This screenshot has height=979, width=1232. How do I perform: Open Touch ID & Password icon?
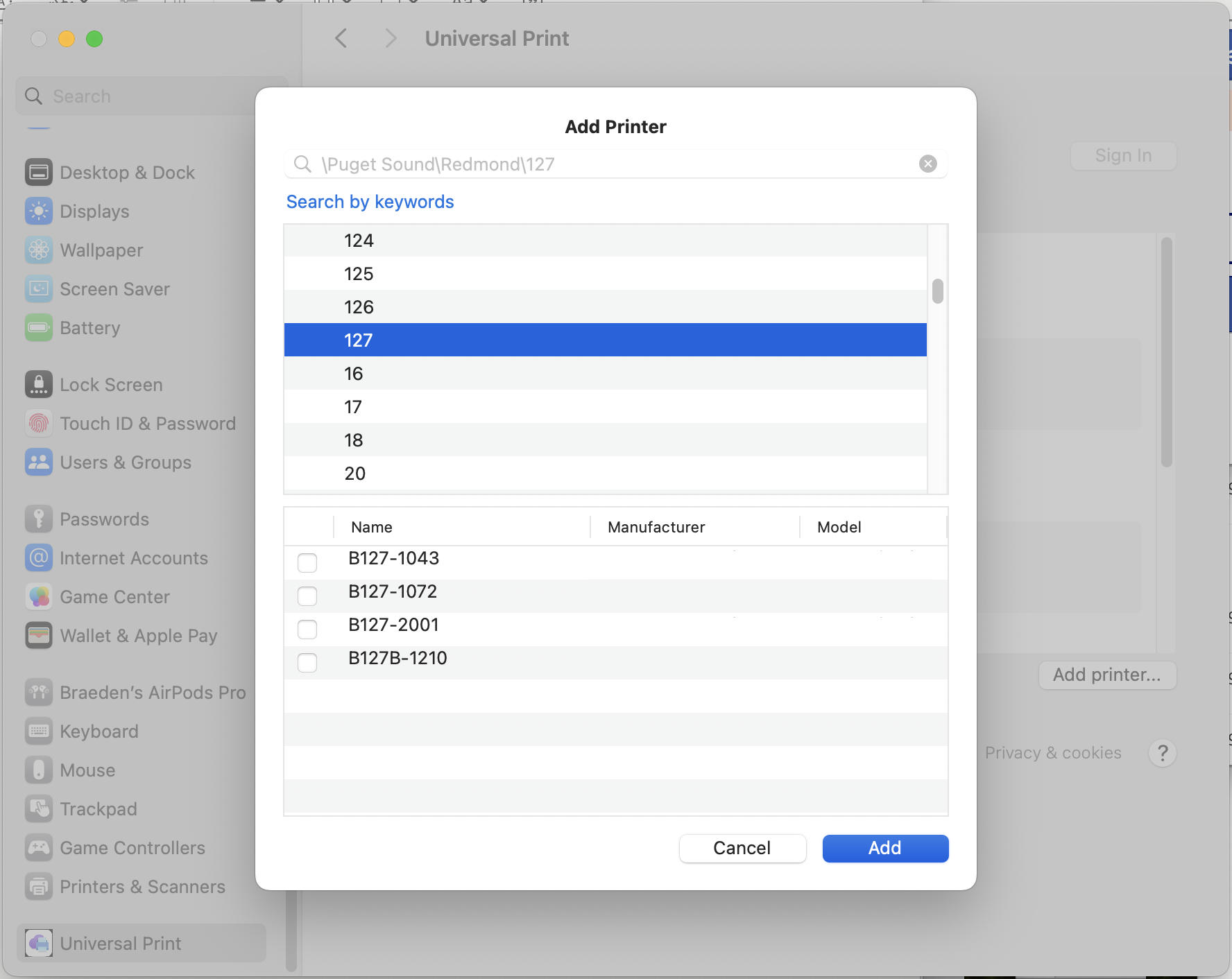point(39,423)
